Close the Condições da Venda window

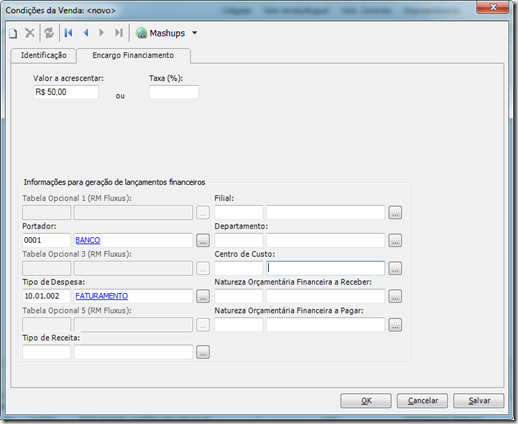(493, 7)
